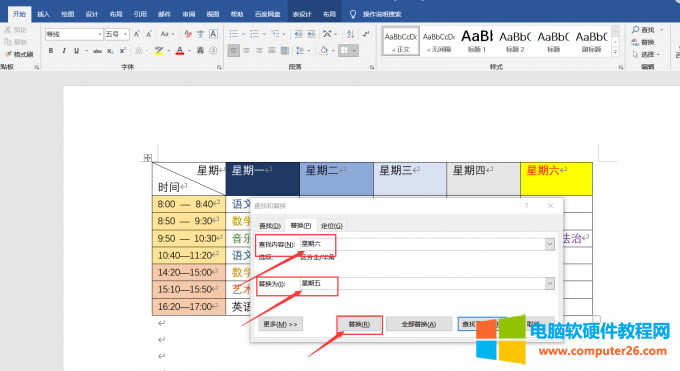680x371 pixels.
Task: Click the table move handle icon
Action: (x=147, y=157)
